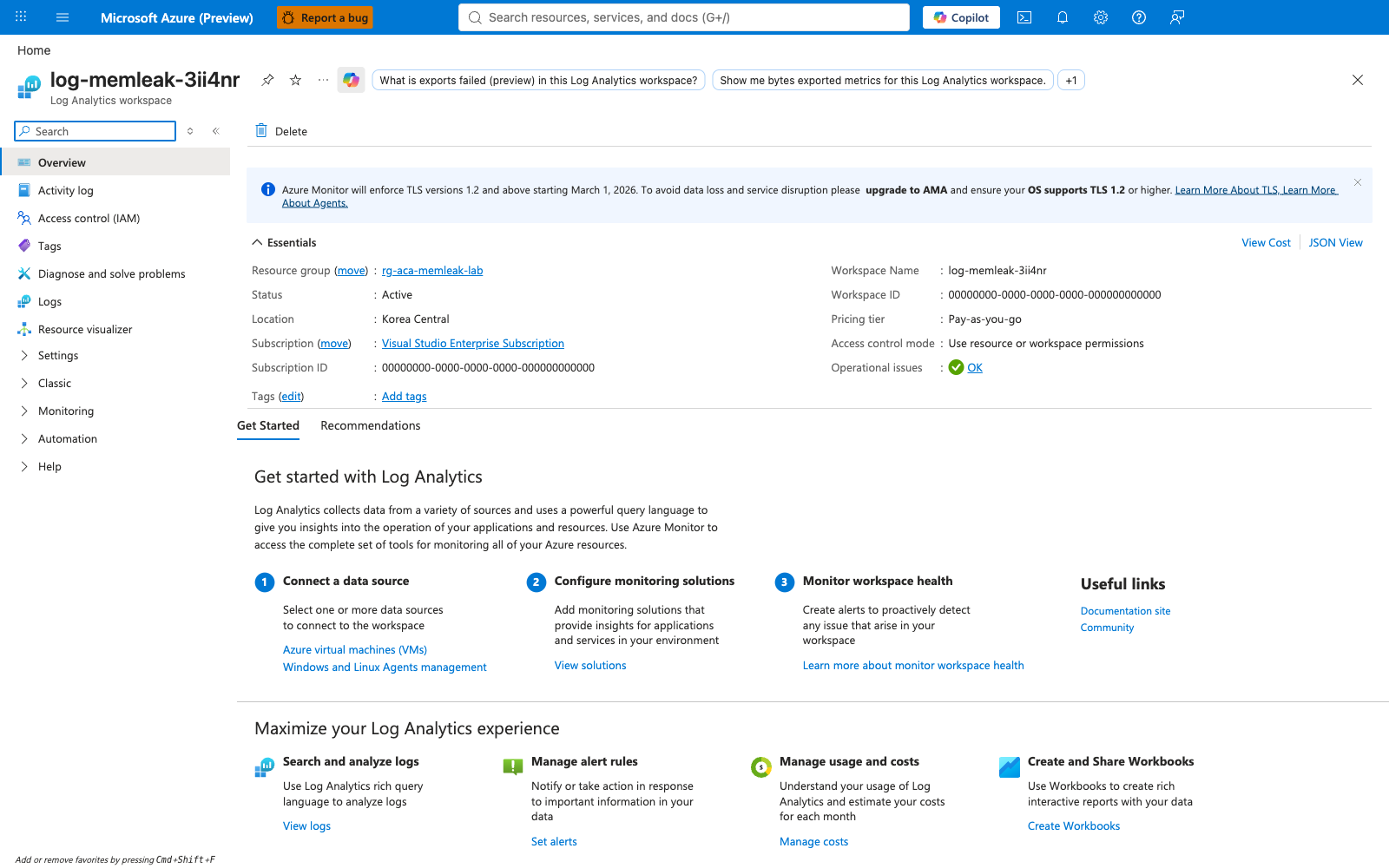Dismiss the TLS info banner
The image size is (1389, 868).
[x=1358, y=182]
